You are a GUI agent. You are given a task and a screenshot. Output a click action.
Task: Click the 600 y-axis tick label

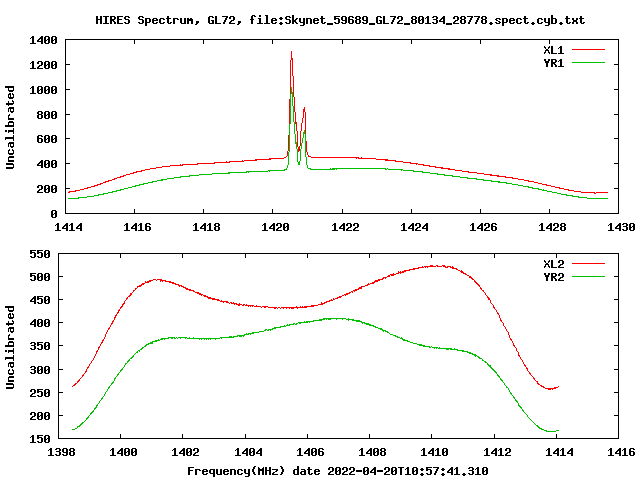click(47, 139)
